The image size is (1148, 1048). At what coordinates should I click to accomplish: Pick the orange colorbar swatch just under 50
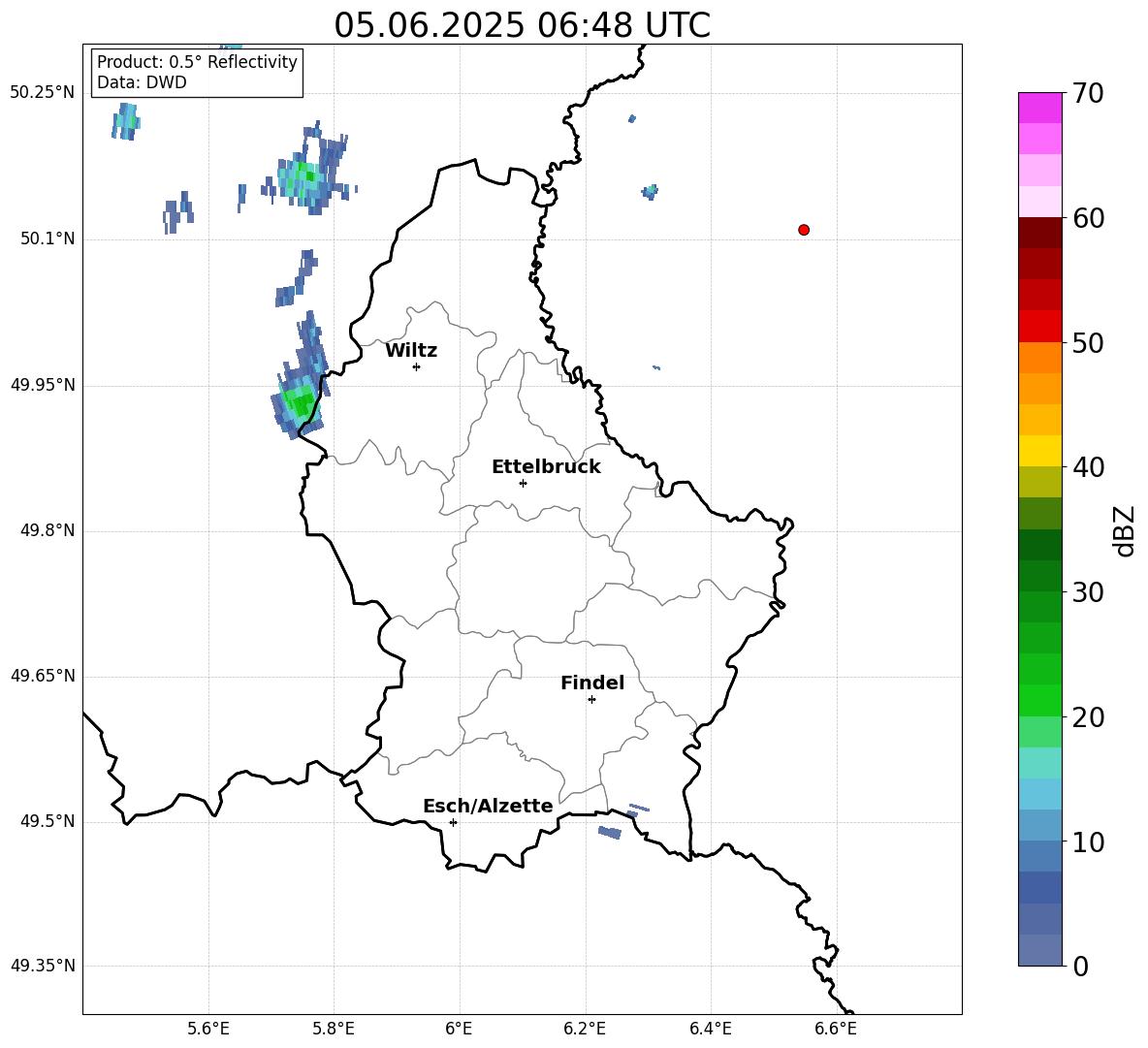click(1039, 357)
